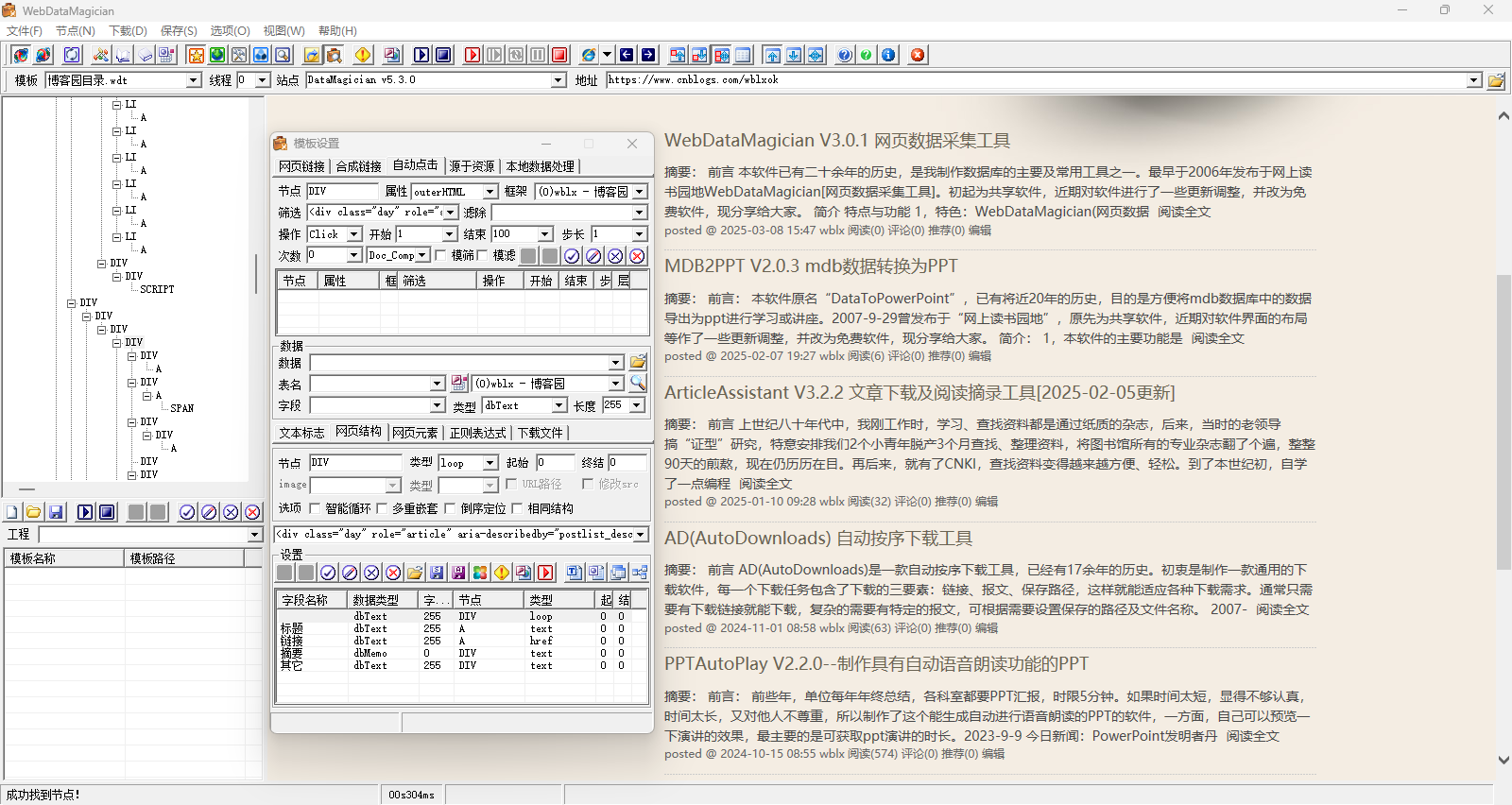This screenshot has height=805, width=1512.
Task: Click the blue info icon in main toolbar
Action: tap(888, 55)
